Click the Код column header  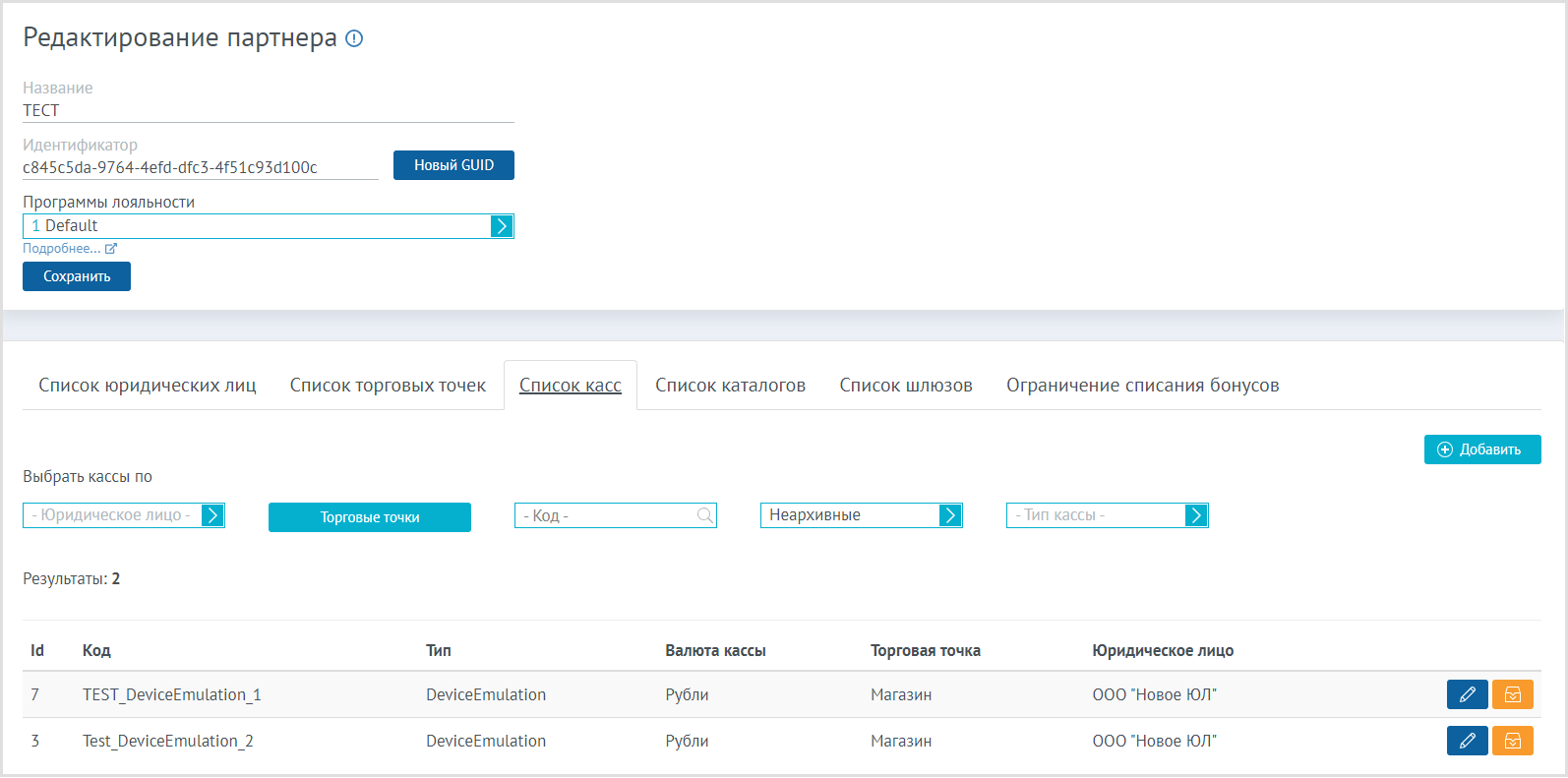click(x=96, y=650)
